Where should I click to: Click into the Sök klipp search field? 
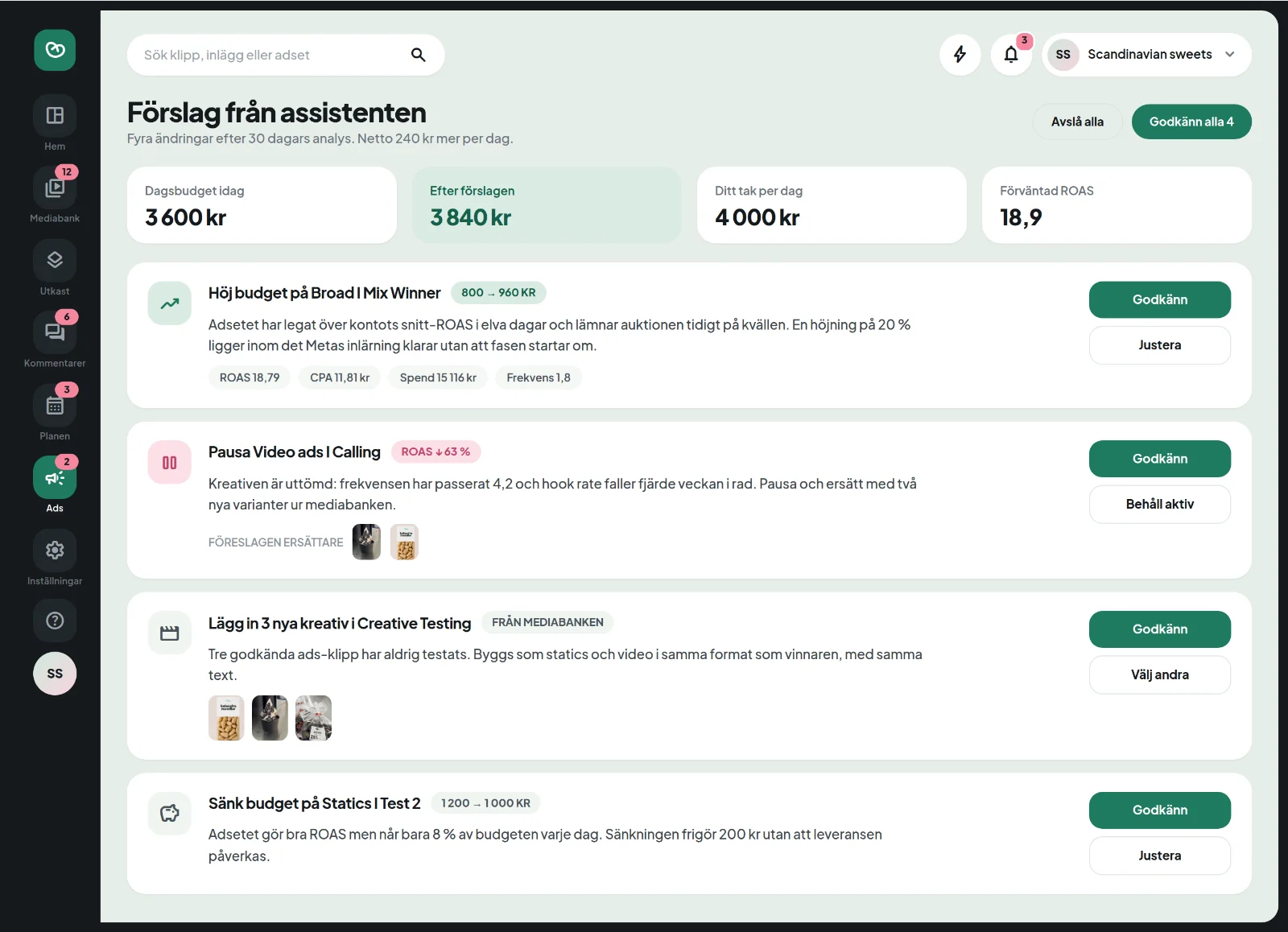[286, 55]
